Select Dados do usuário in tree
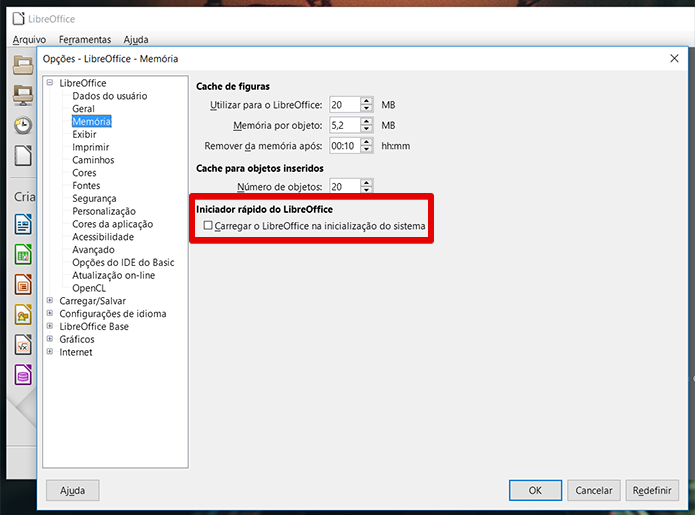 [109, 96]
